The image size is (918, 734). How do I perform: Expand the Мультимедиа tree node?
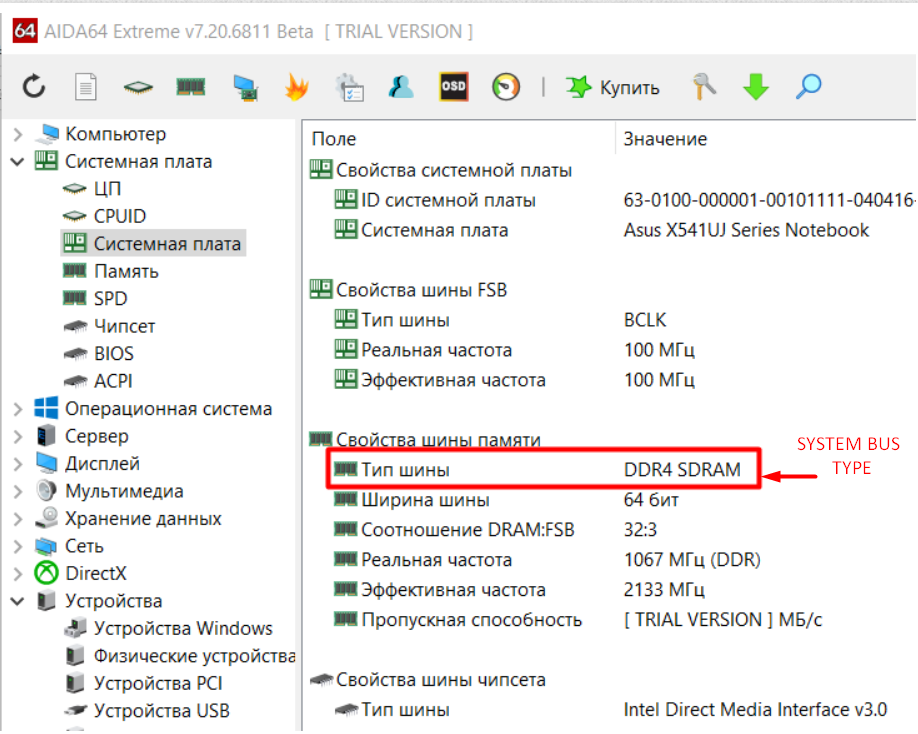click(x=18, y=491)
